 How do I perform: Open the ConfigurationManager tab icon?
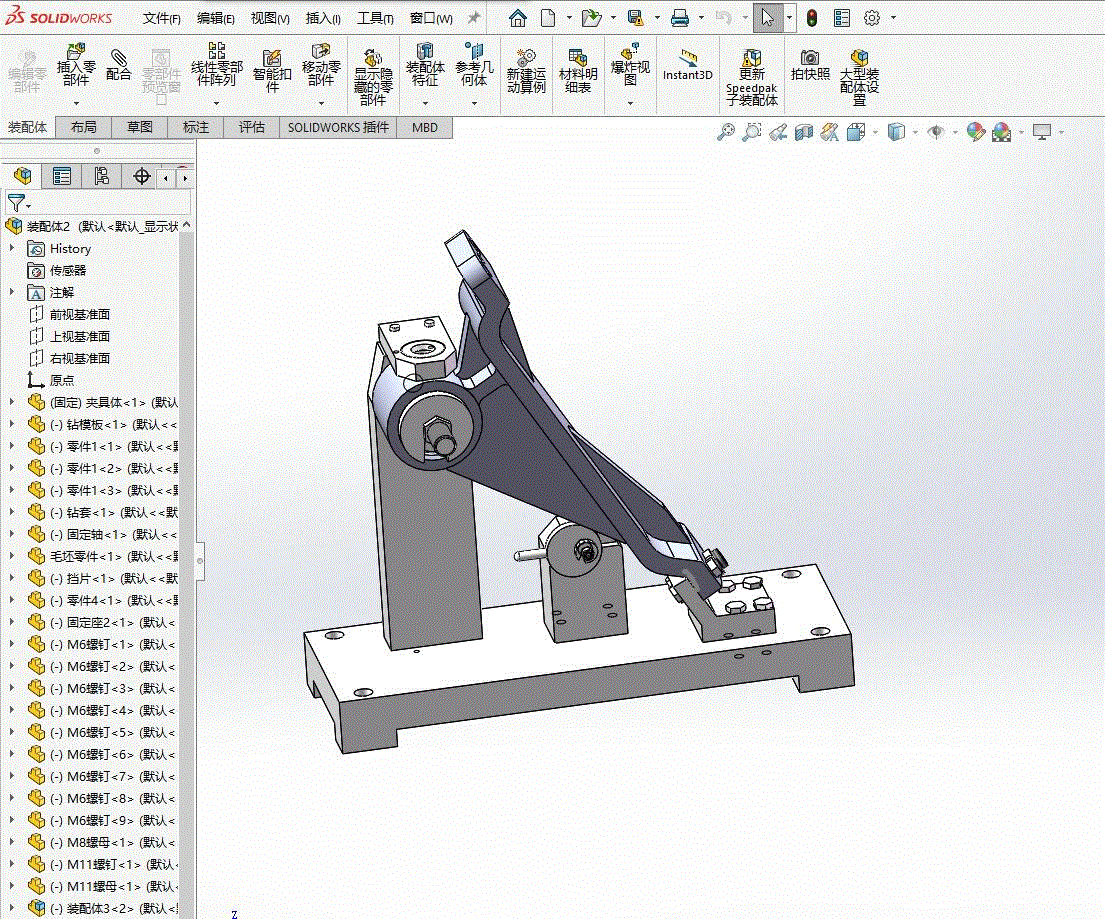[x=101, y=177]
